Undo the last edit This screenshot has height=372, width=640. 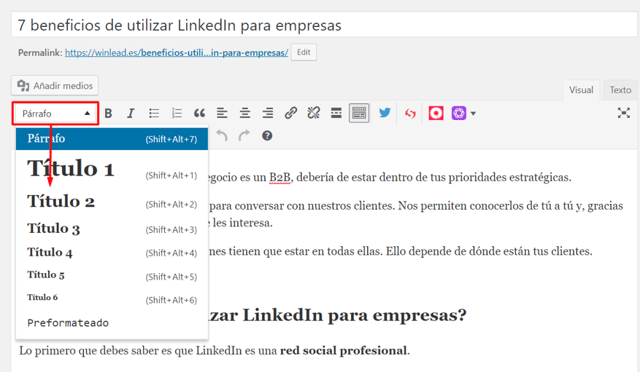222,136
